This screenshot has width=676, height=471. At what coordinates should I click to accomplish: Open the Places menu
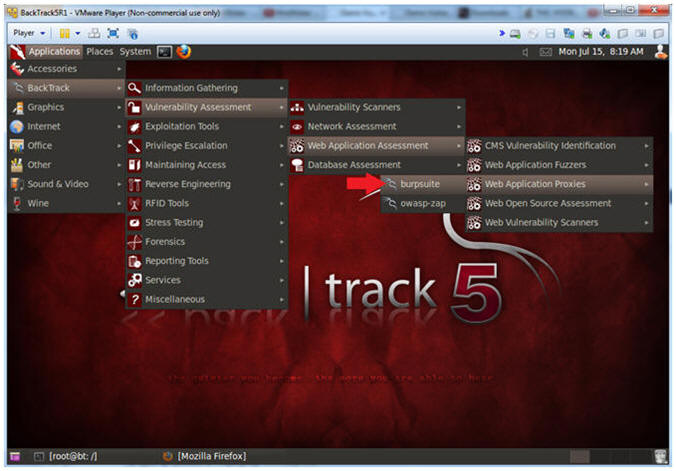click(x=100, y=52)
